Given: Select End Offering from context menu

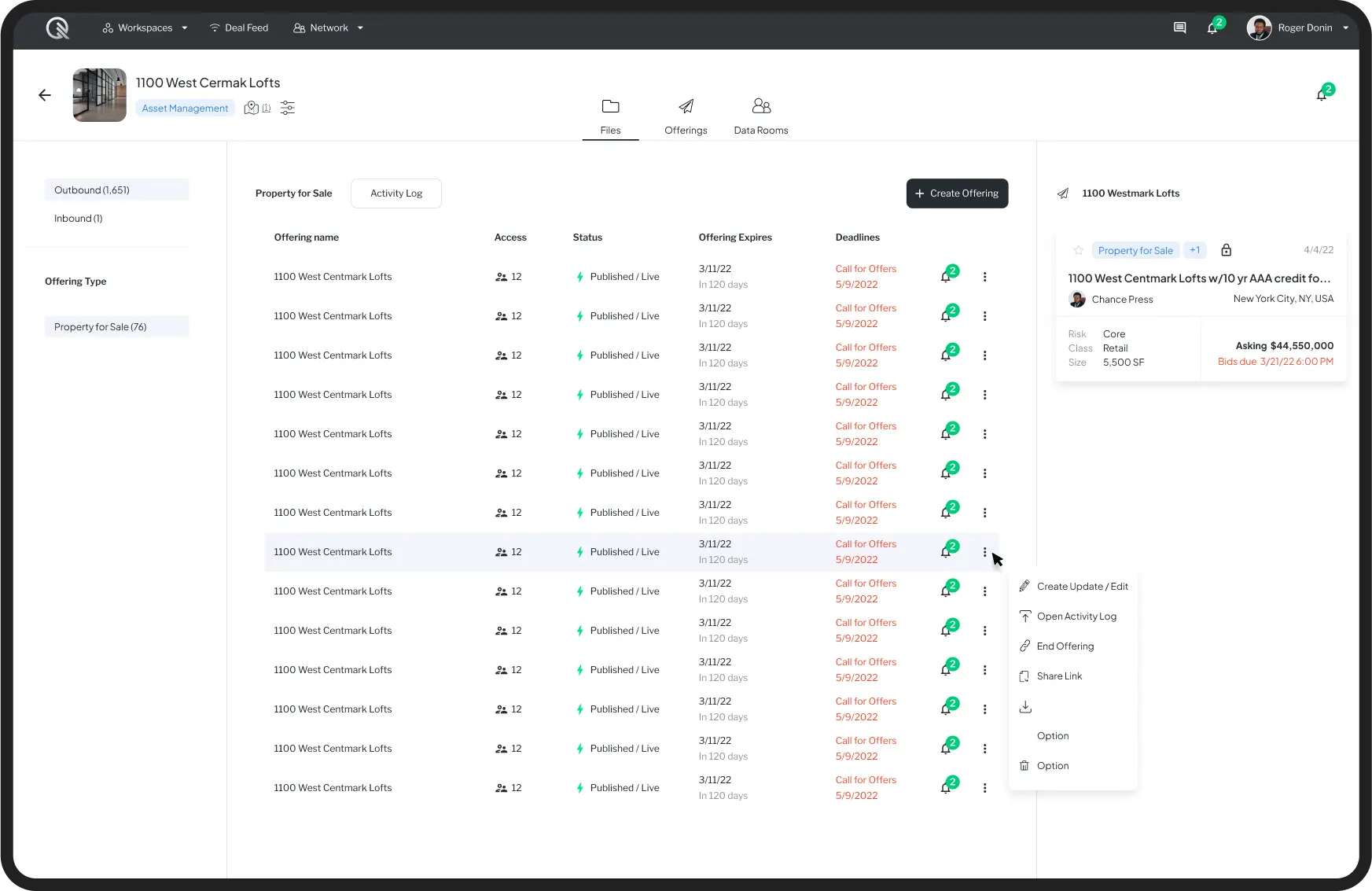Looking at the screenshot, I should point(1065,646).
